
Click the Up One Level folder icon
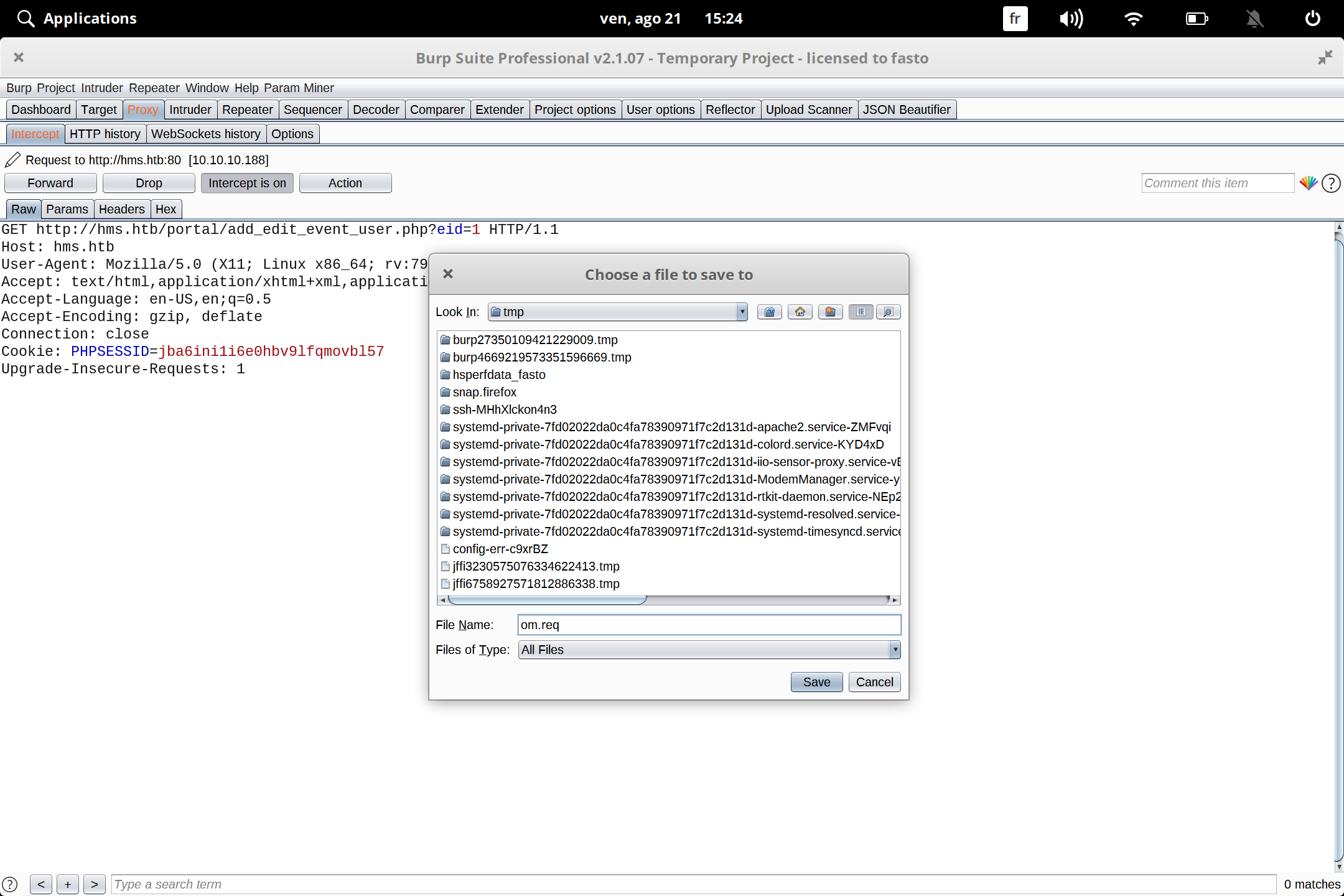coord(770,312)
